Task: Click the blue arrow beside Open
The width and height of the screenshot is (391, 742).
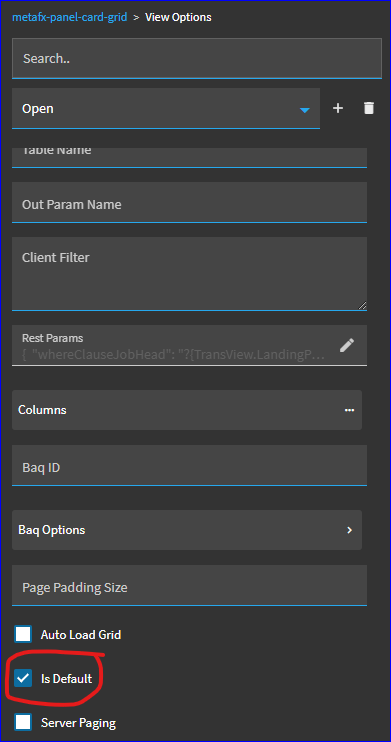Action: click(305, 110)
